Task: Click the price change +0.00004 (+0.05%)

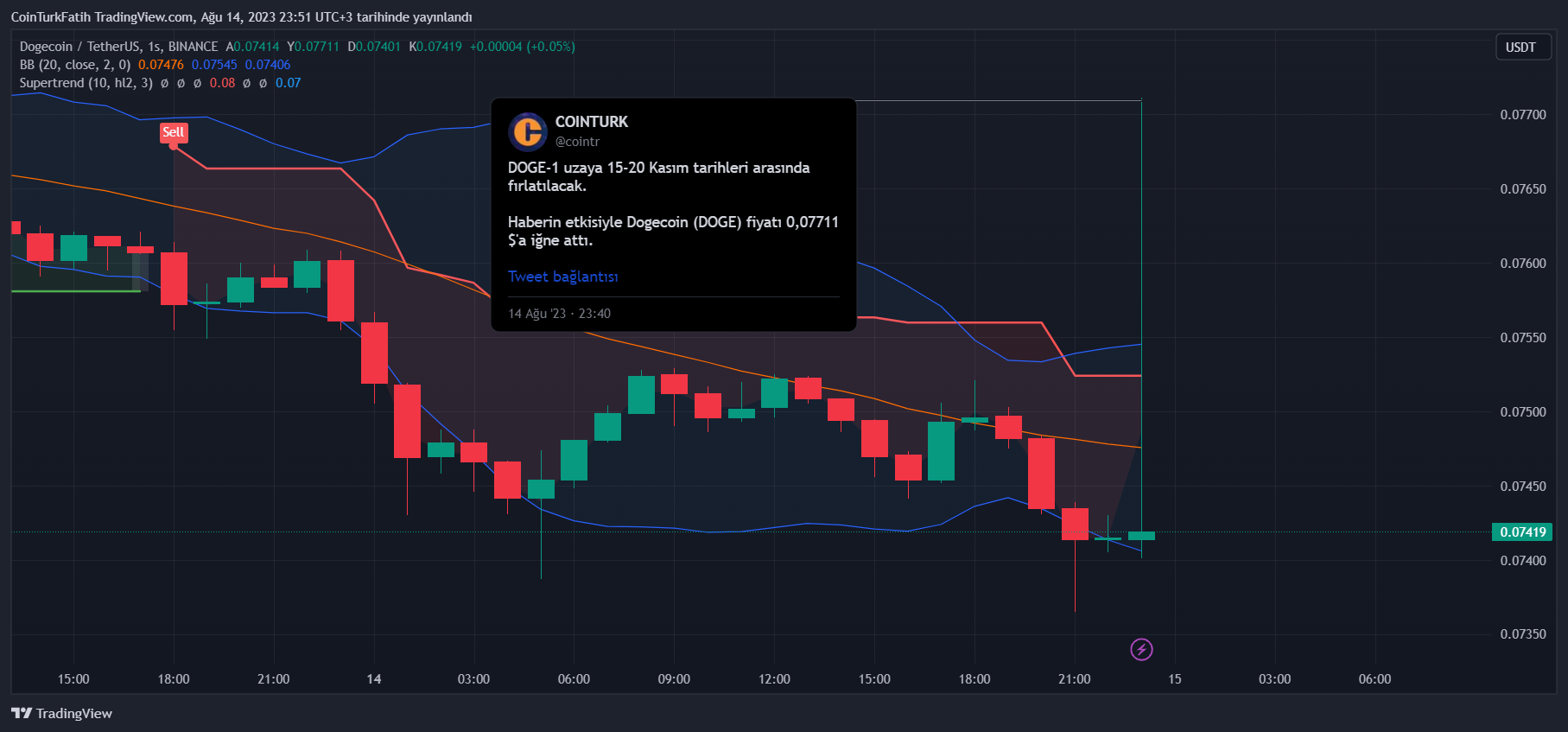Action: (523, 47)
